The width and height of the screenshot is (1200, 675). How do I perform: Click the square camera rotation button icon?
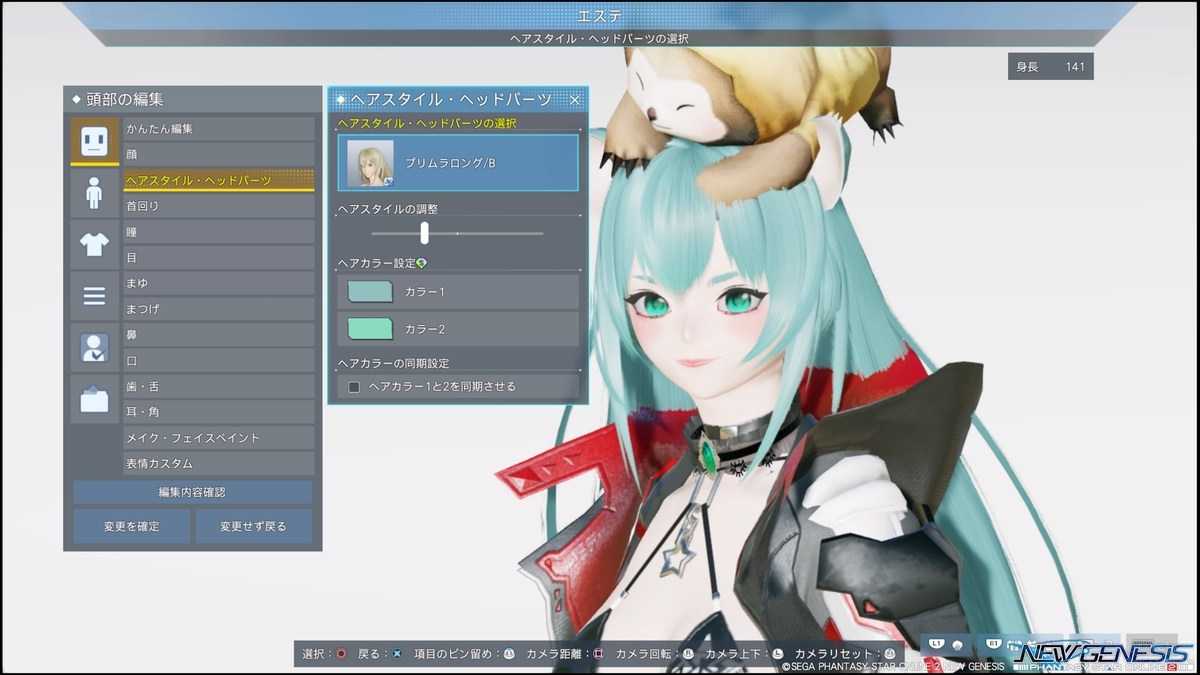point(599,654)
